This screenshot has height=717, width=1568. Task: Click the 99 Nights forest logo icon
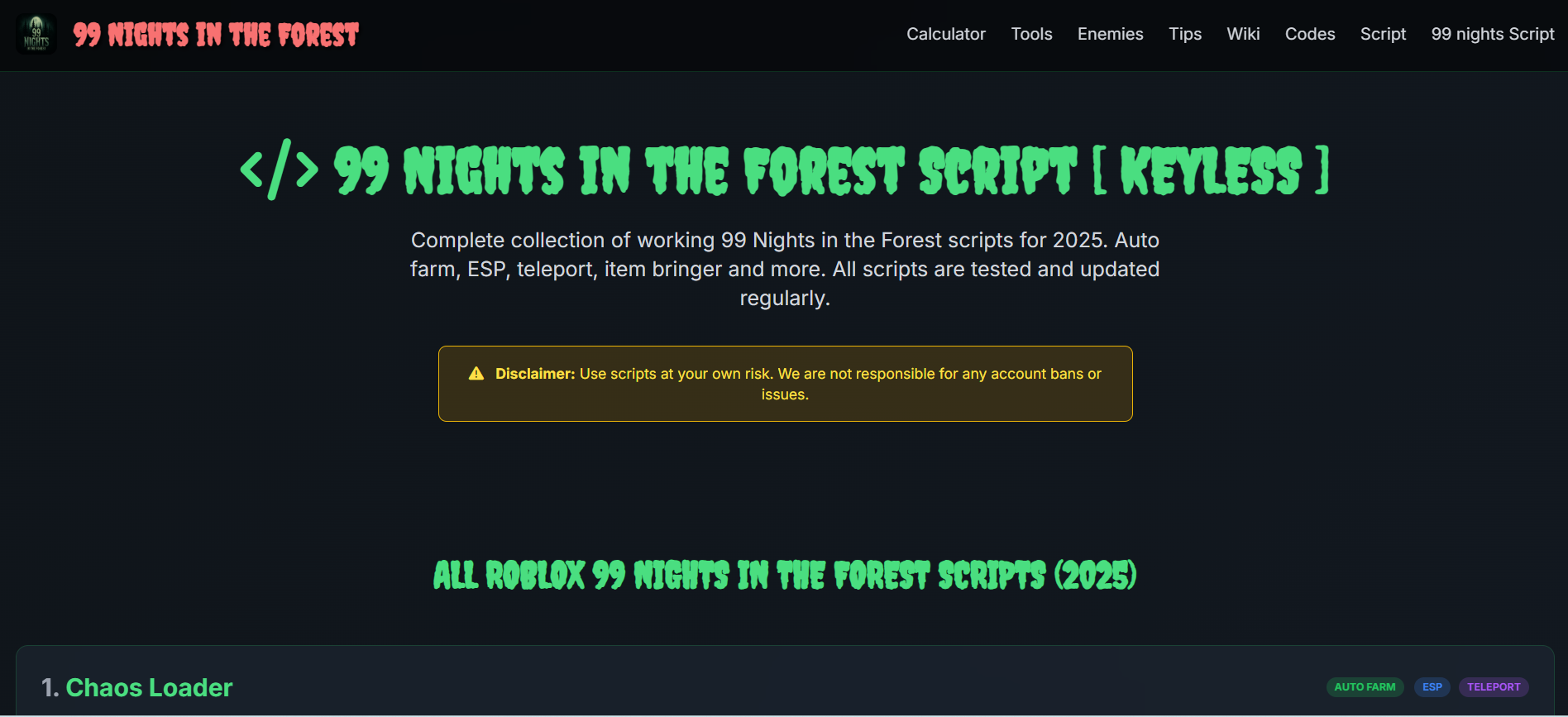click(x=36, y=34)
